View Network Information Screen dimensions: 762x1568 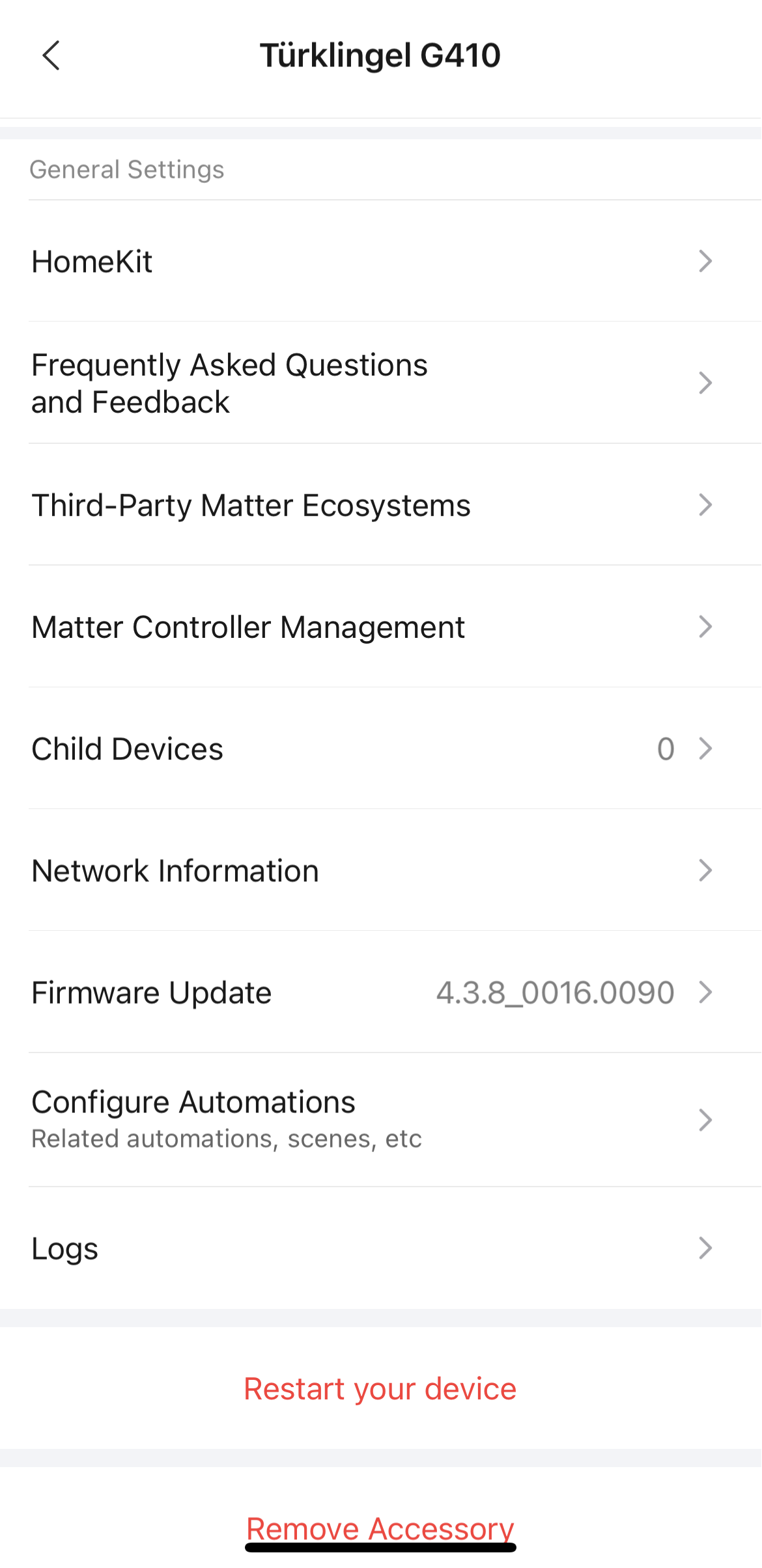(175, 871)
